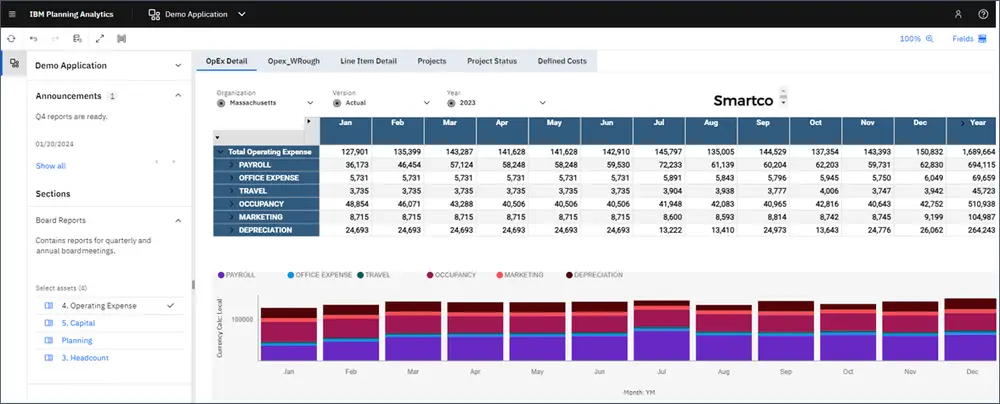Screen dimensions: 1000x404
Task: Switch to the Projects tab
Action: (432, 61)
